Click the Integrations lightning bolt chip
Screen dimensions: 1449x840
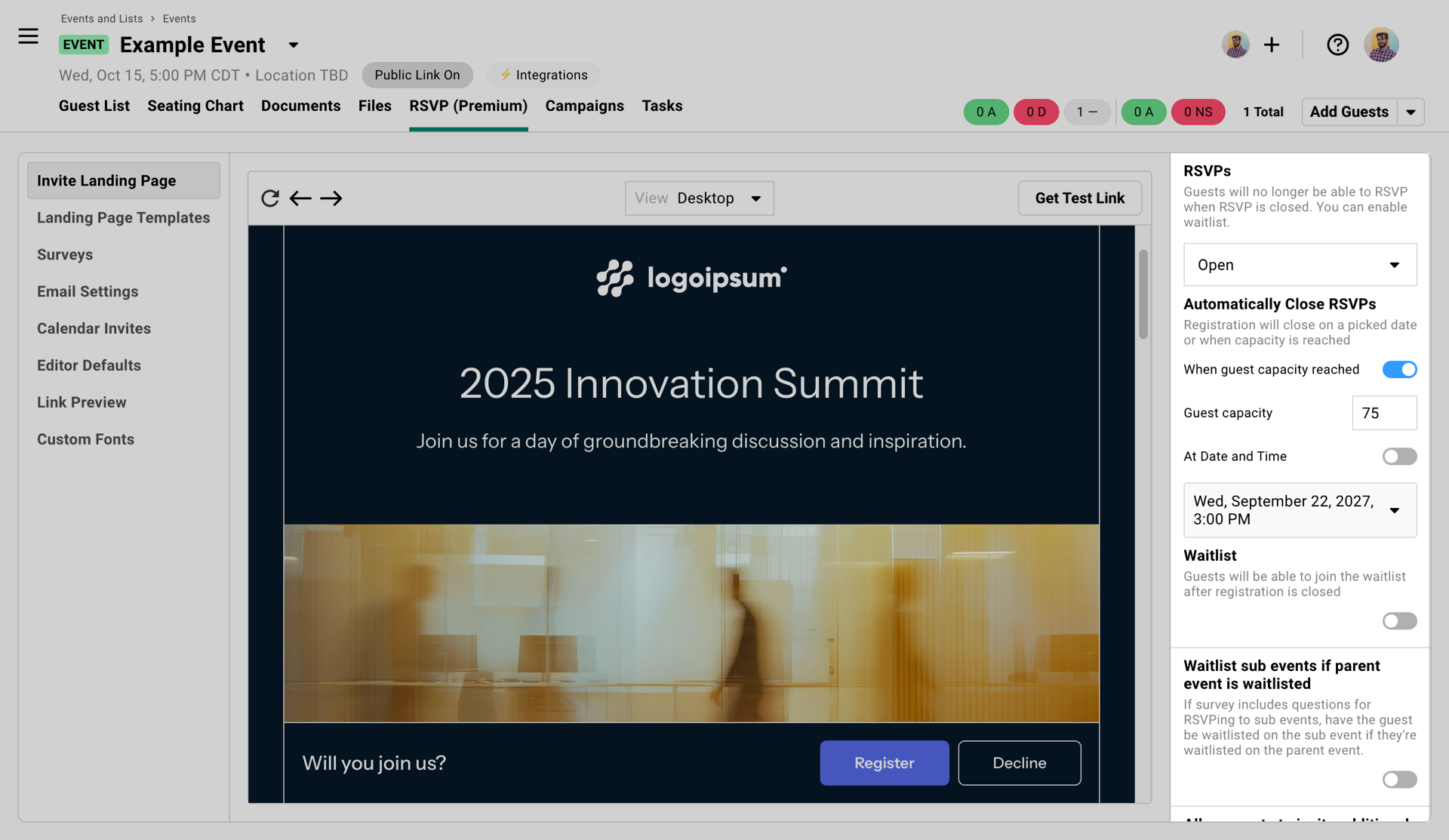coord(543,75)
